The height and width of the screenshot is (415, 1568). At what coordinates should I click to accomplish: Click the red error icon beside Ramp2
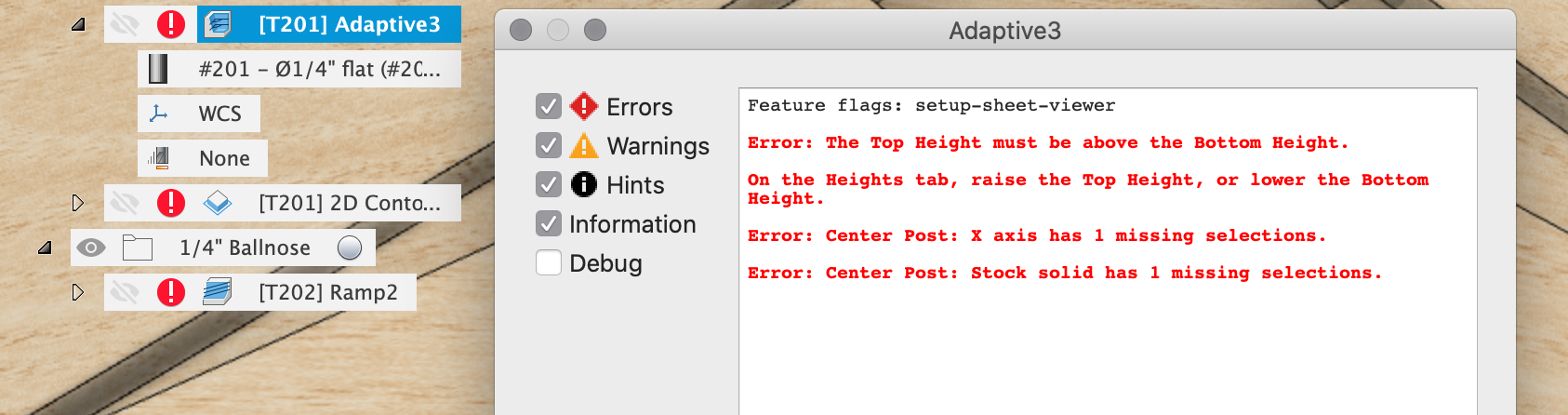171,292
